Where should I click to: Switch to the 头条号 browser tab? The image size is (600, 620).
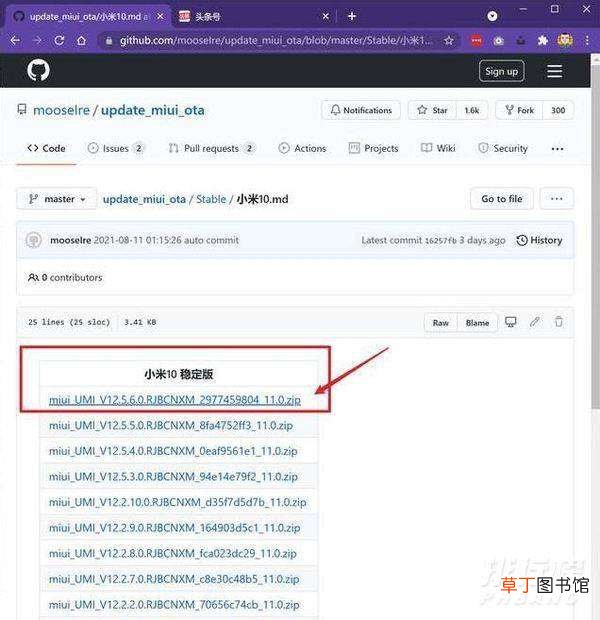tap(251, 16)
